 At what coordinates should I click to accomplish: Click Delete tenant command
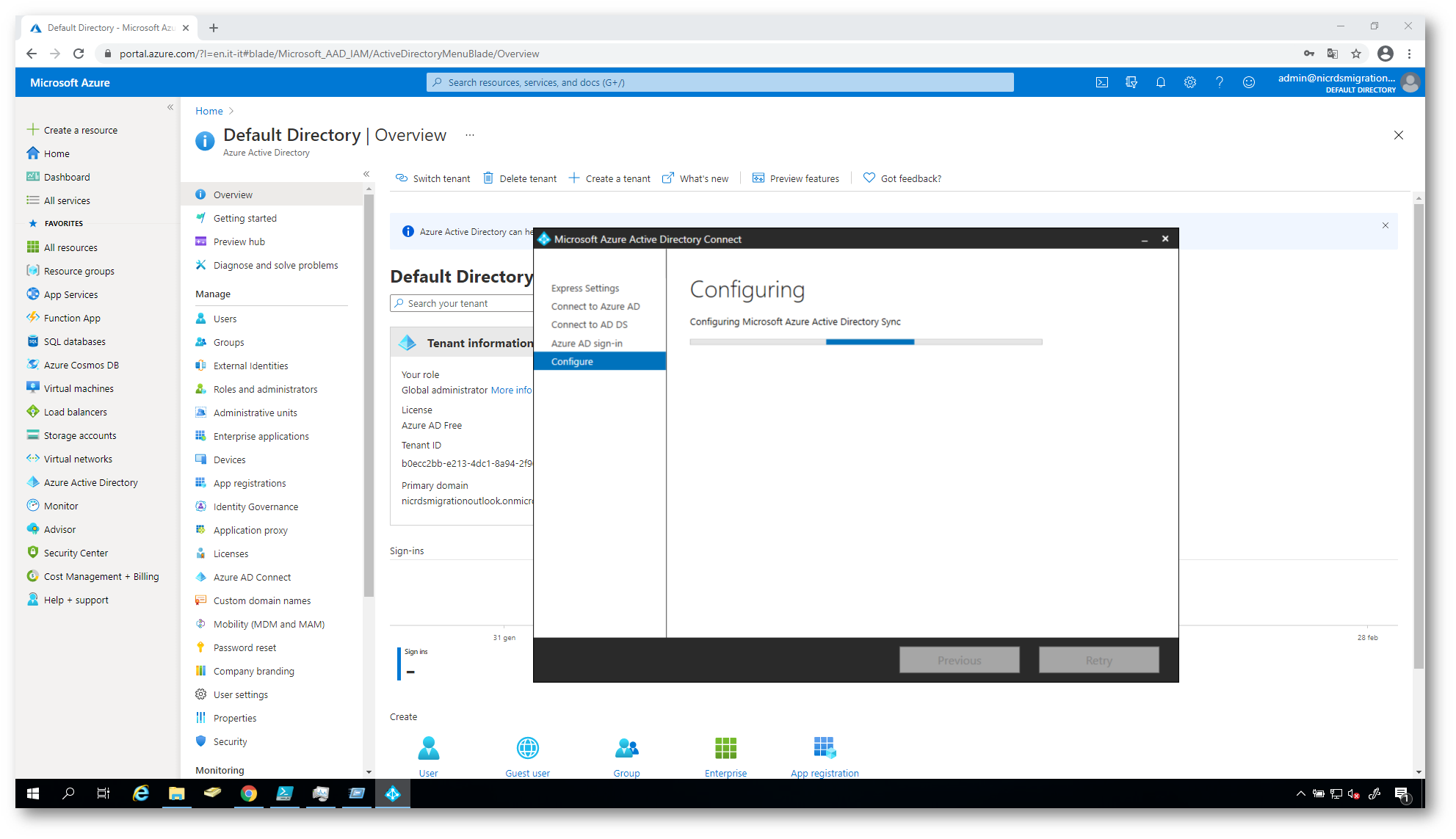[520, 178]
